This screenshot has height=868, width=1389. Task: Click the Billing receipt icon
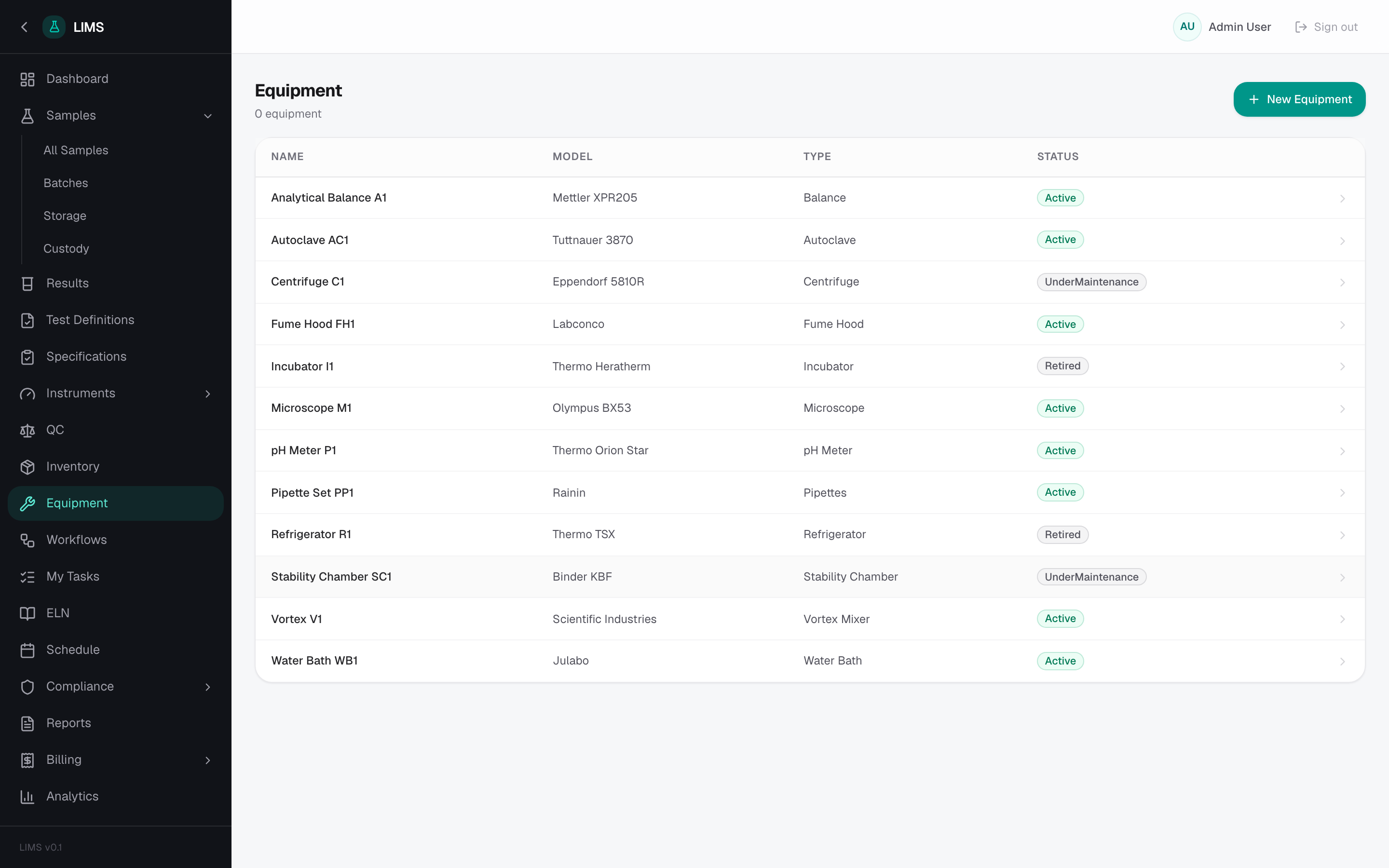(x=27, y=760)
